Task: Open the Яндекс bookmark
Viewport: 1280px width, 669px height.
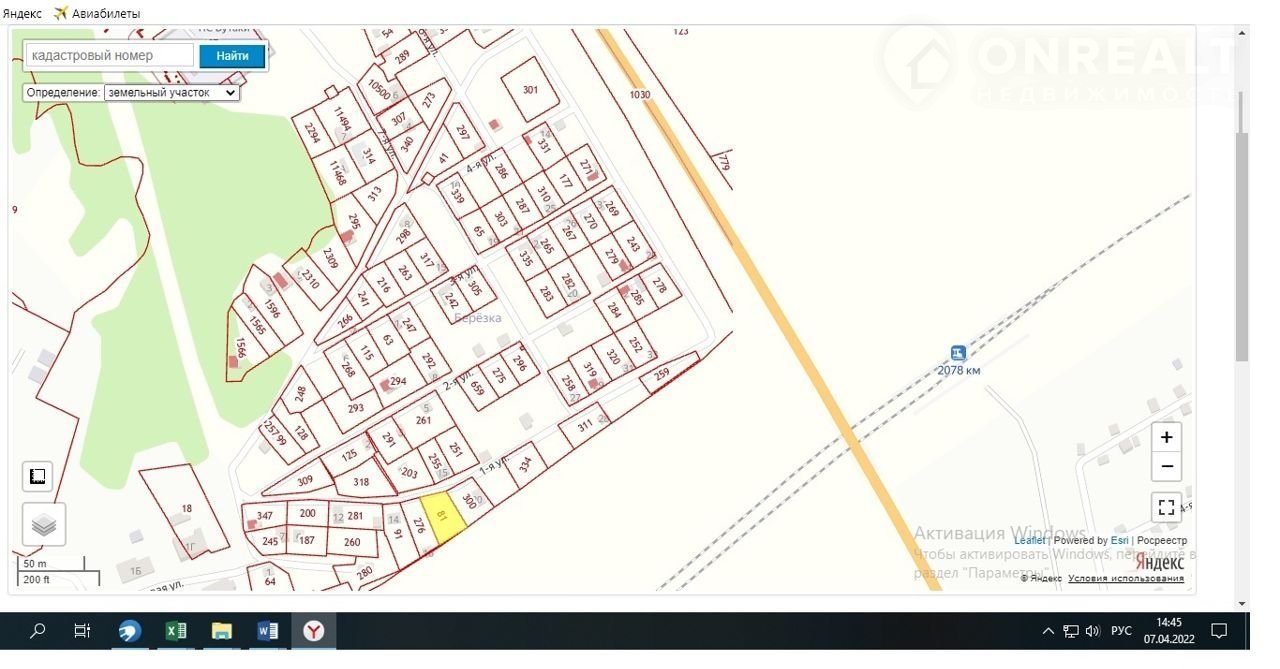Action: click(x=22, y=13)
